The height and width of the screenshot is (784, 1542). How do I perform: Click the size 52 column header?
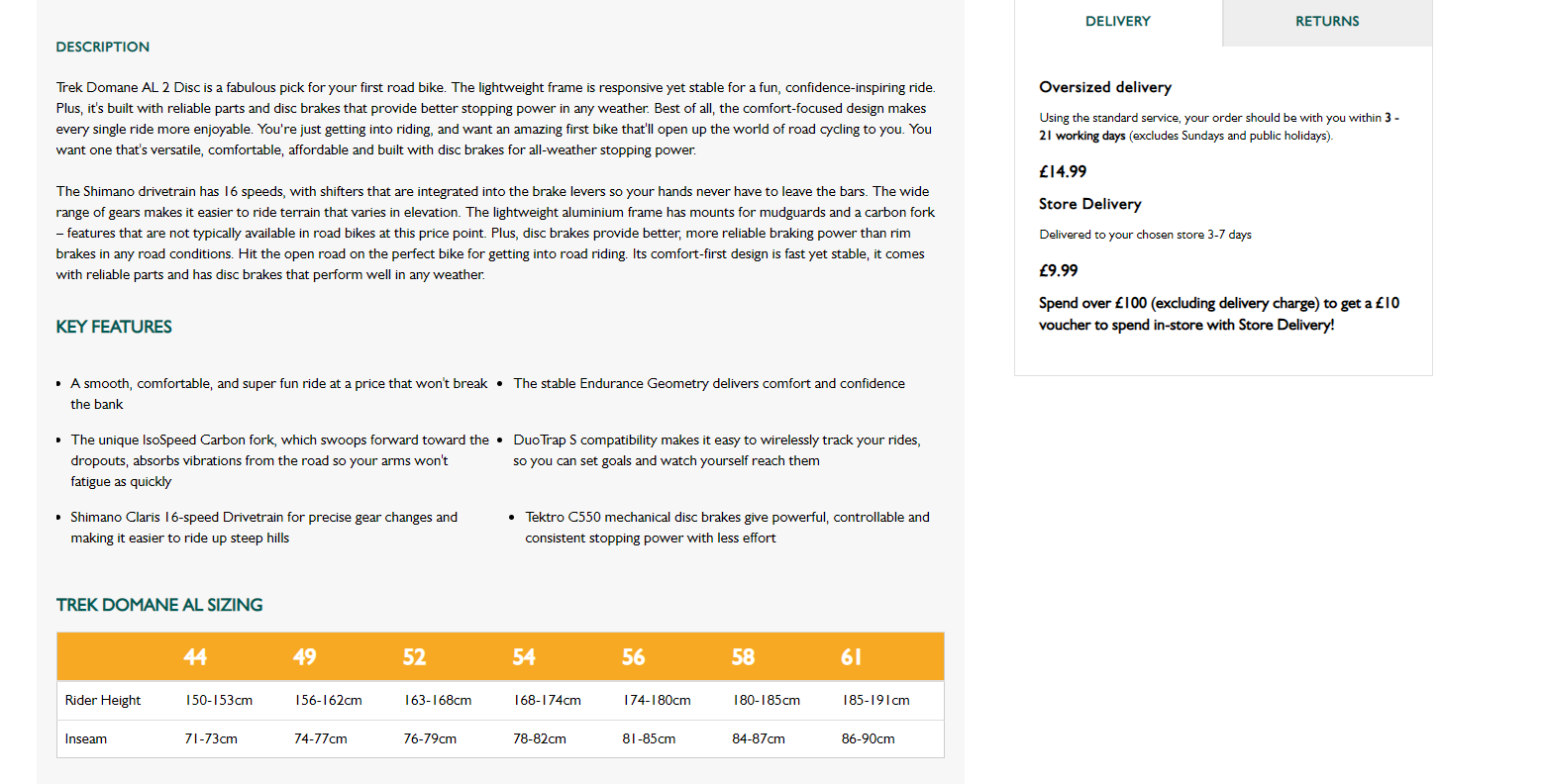[414, 657]
